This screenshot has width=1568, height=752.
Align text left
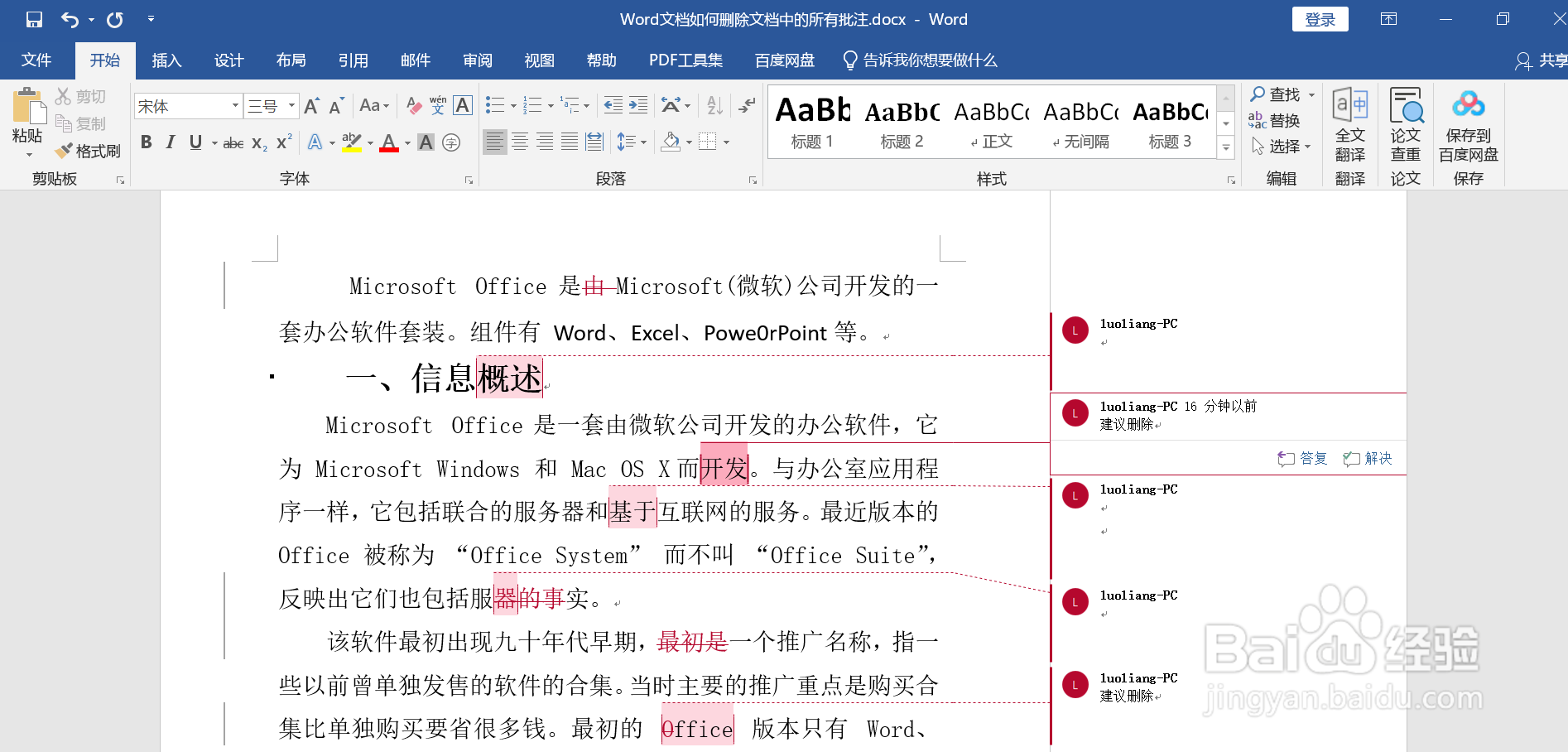coord(494,142)
